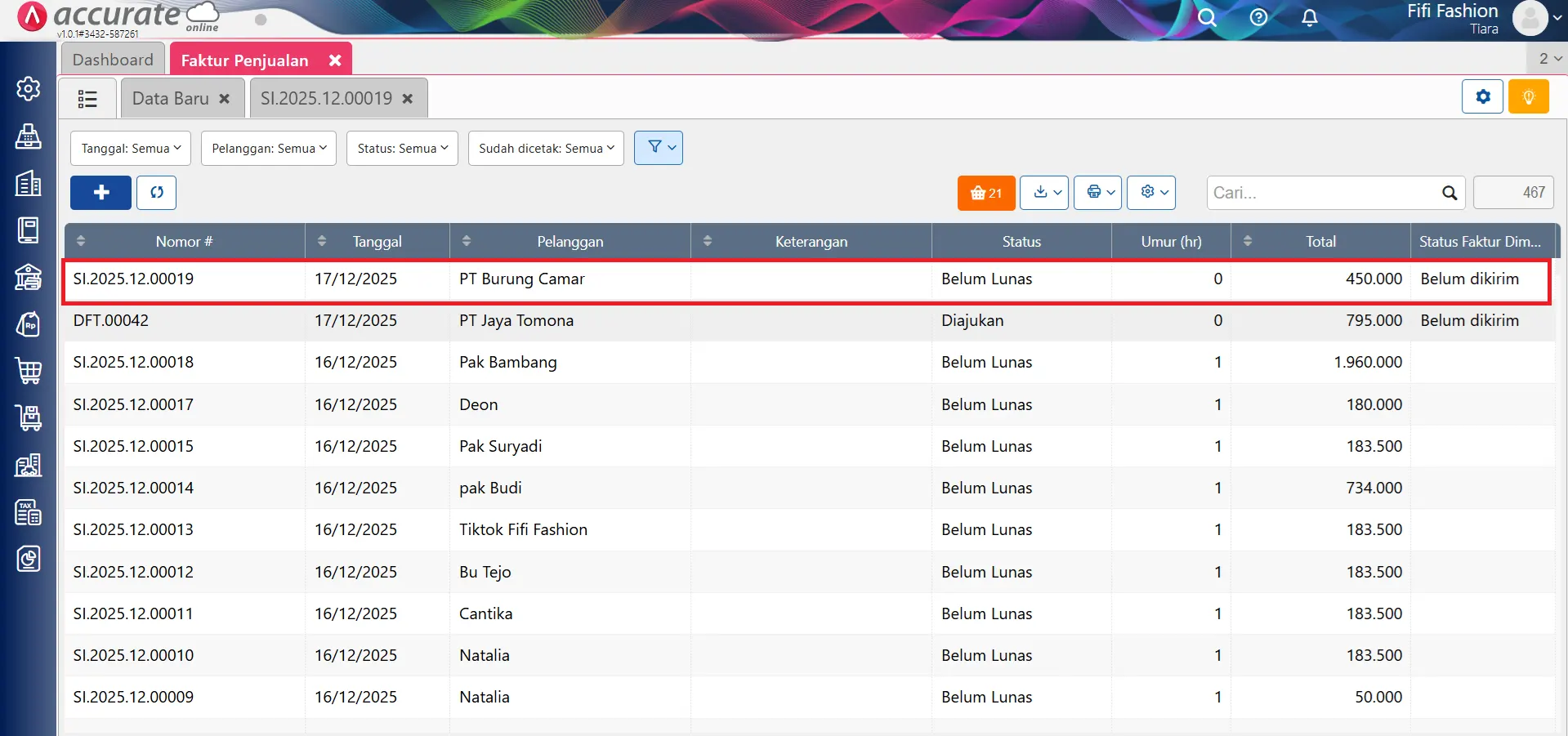
Task: Open the notification bell icon
Action: (1309, 18)
